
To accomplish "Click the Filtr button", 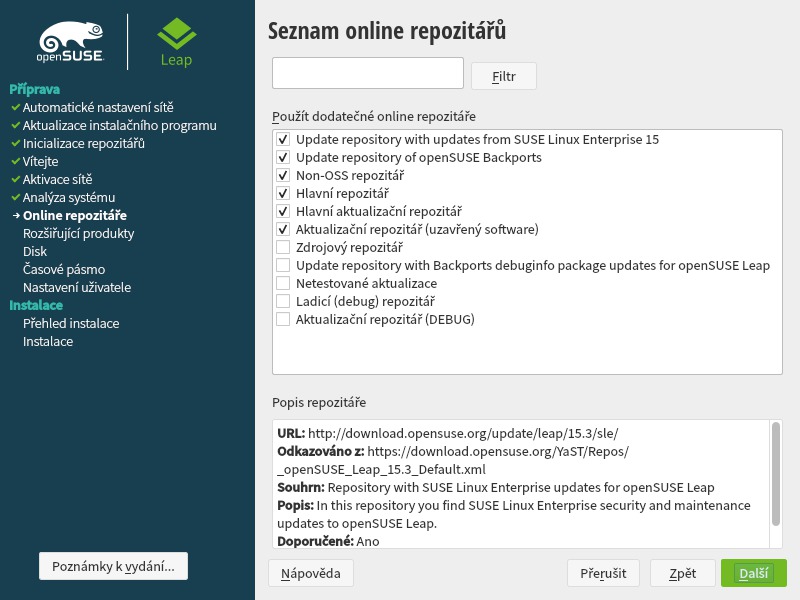I will [x=504, y=76].
